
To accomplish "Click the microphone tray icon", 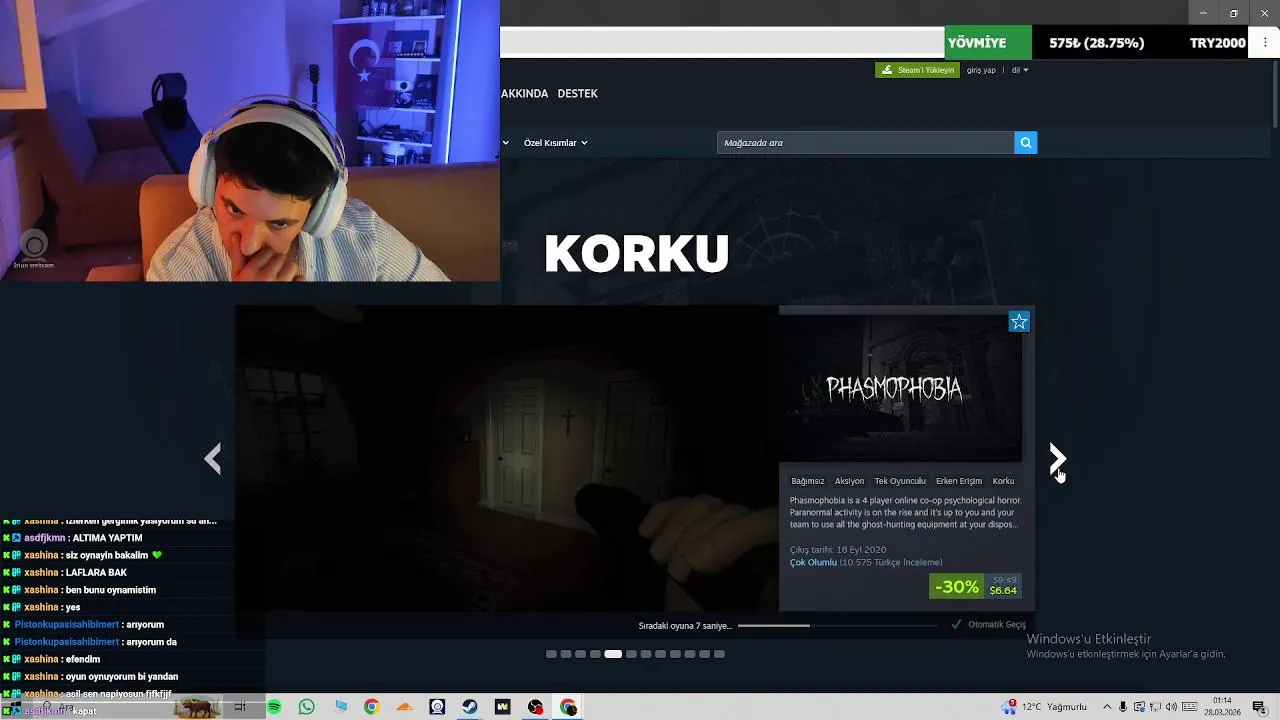I will [1123, 707].
